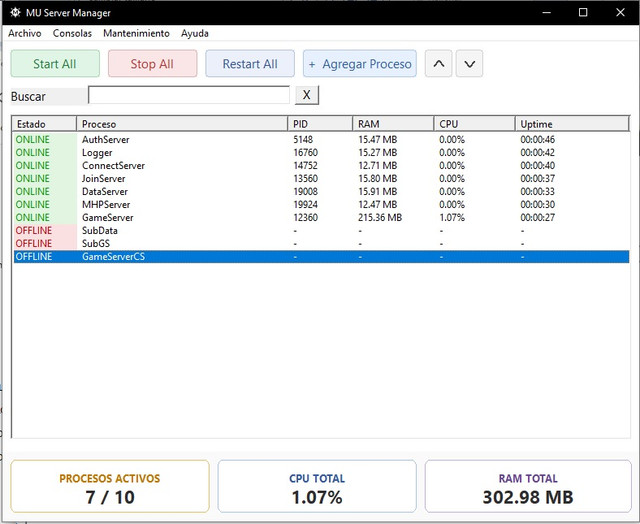Click uptime value 00:00:33

[x=538, y=191]
